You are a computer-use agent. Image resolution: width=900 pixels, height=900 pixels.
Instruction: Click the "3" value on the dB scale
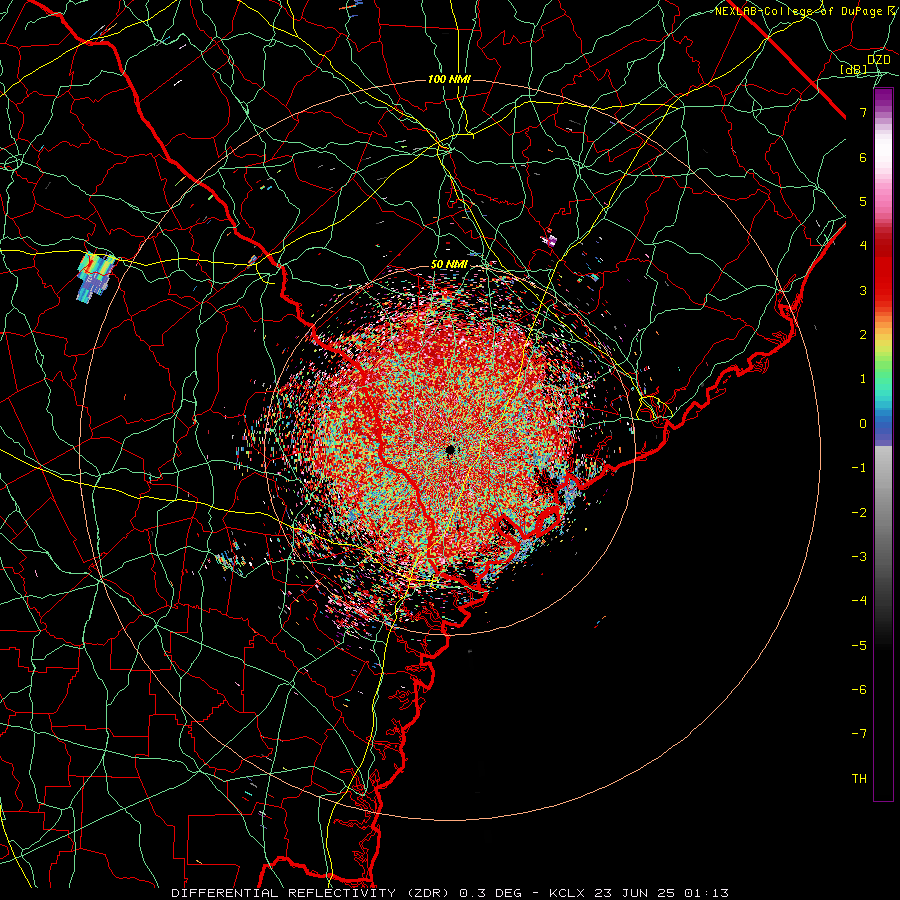863,290
